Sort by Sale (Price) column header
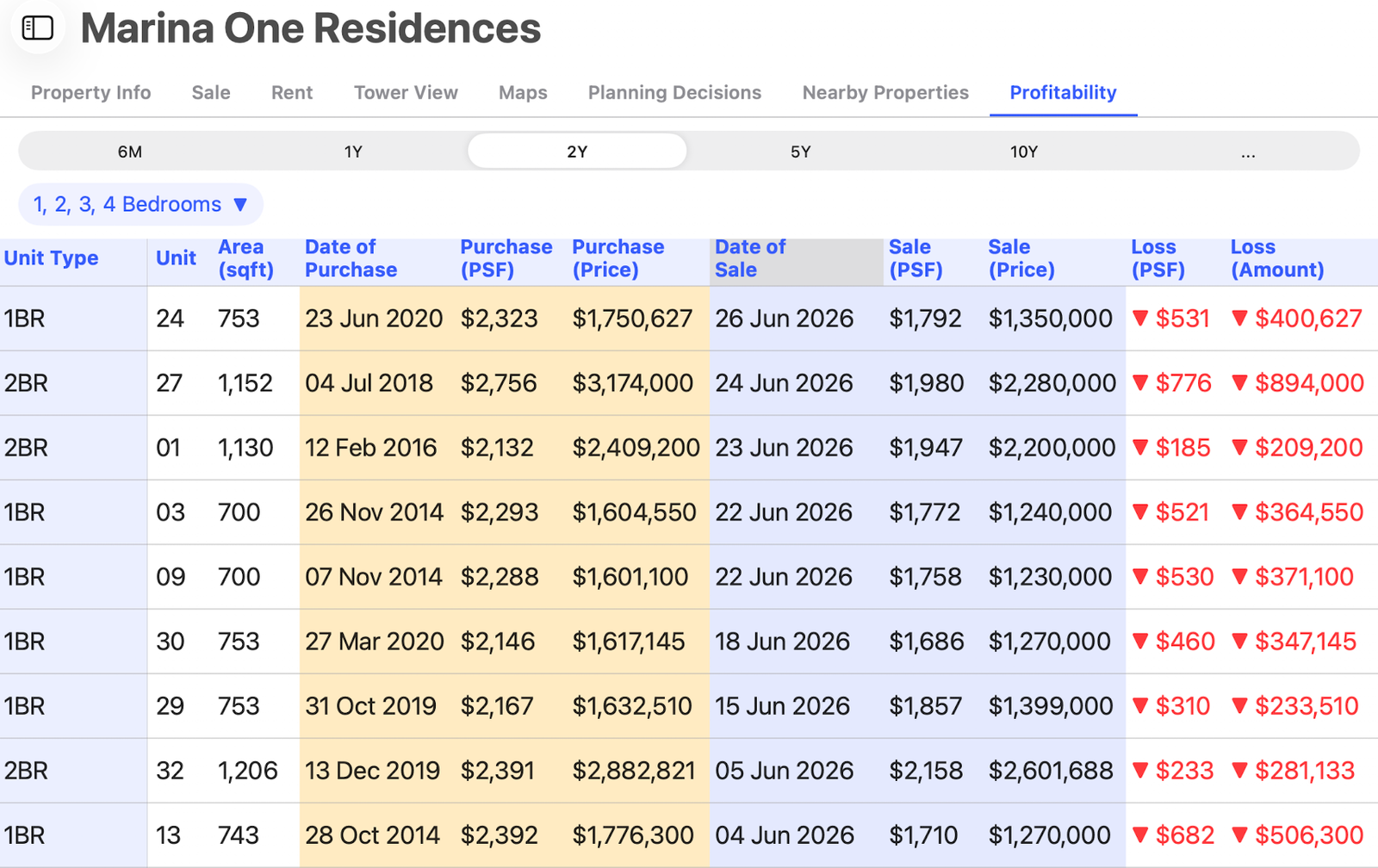The height and width of the screenshot is (868, 1378). click(x=1021, y=258)
